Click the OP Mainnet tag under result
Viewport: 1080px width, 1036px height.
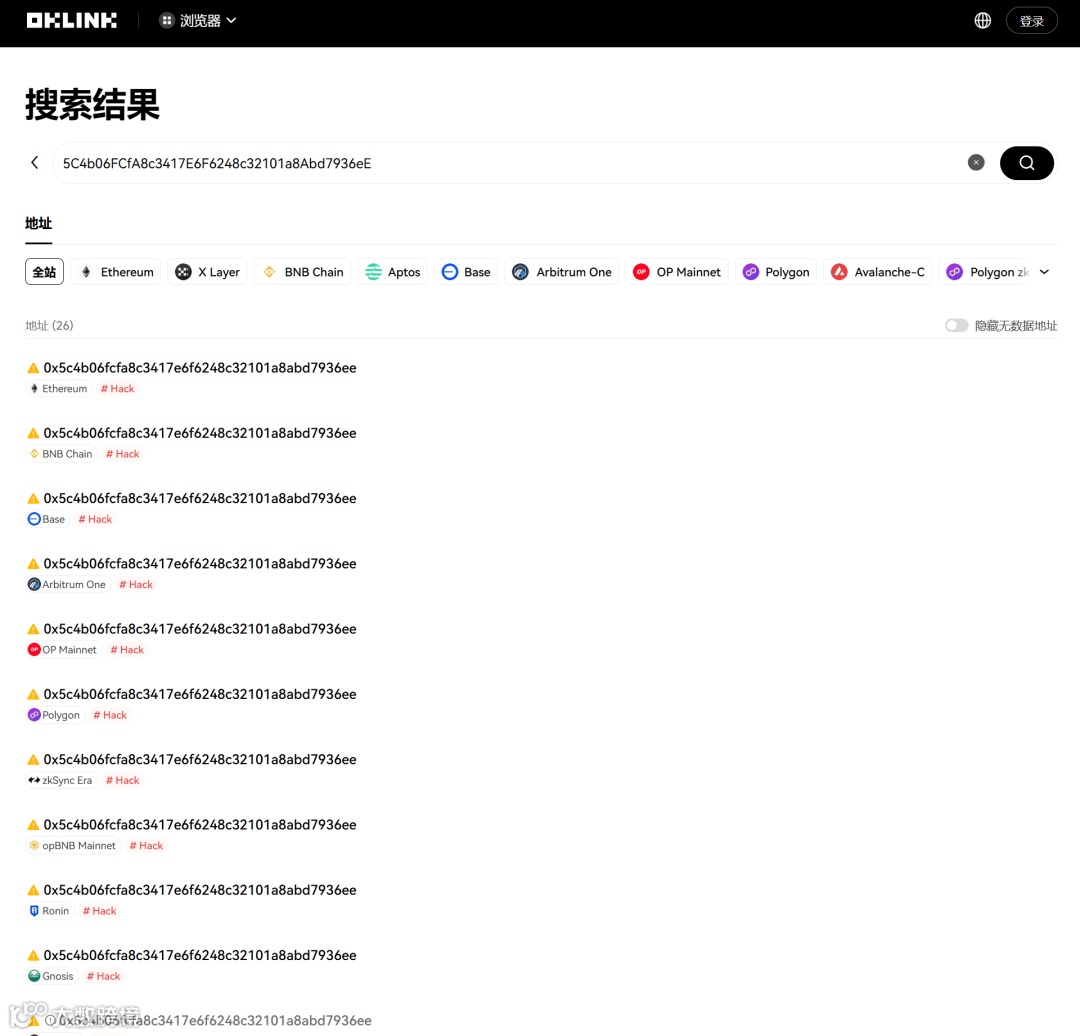click(63, 650)
